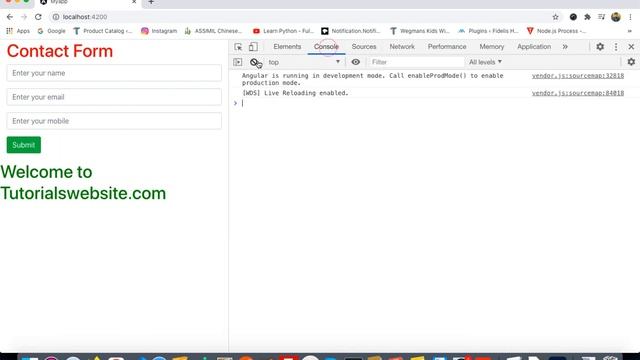
Task: Open the Notification bookmark
Action: pos(351,31)
